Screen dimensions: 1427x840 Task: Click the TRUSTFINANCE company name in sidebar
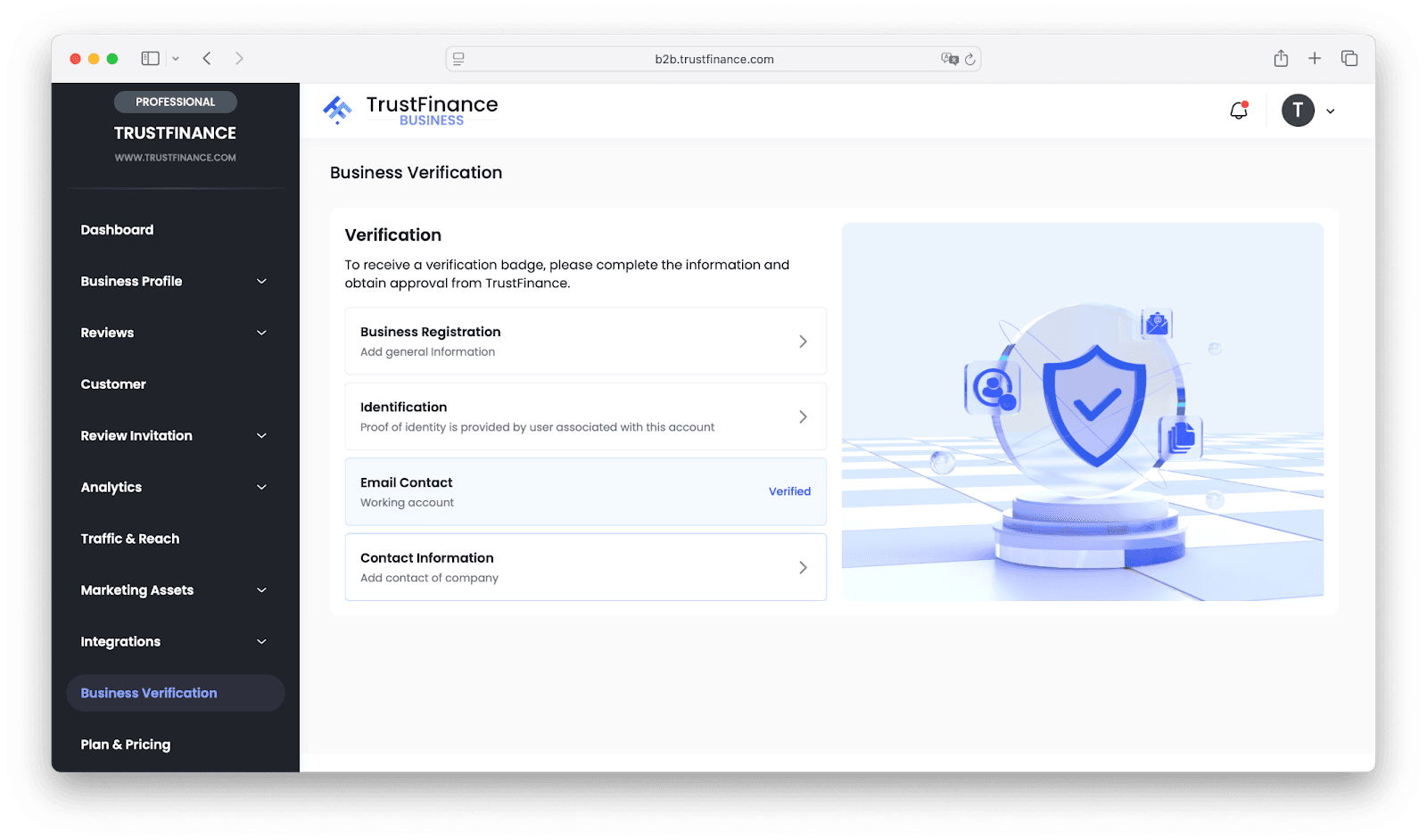(176, 133)
